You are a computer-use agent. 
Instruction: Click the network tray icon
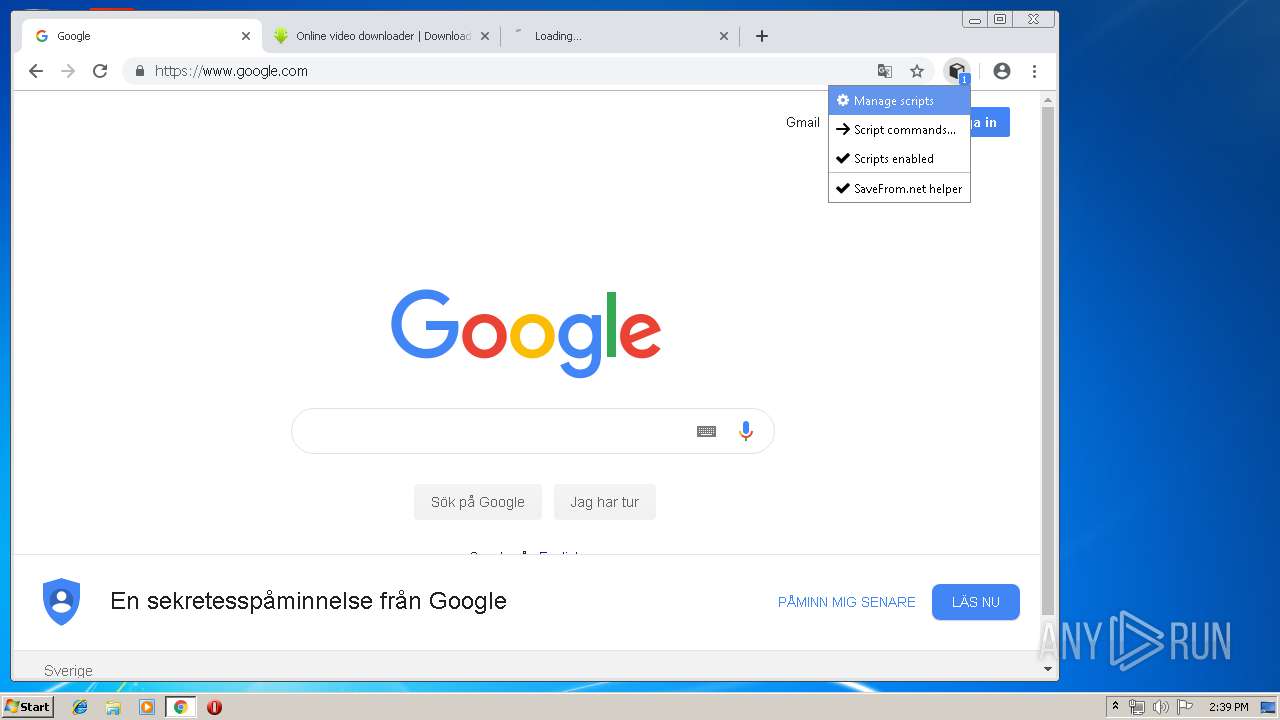[x=1137, y=707]
